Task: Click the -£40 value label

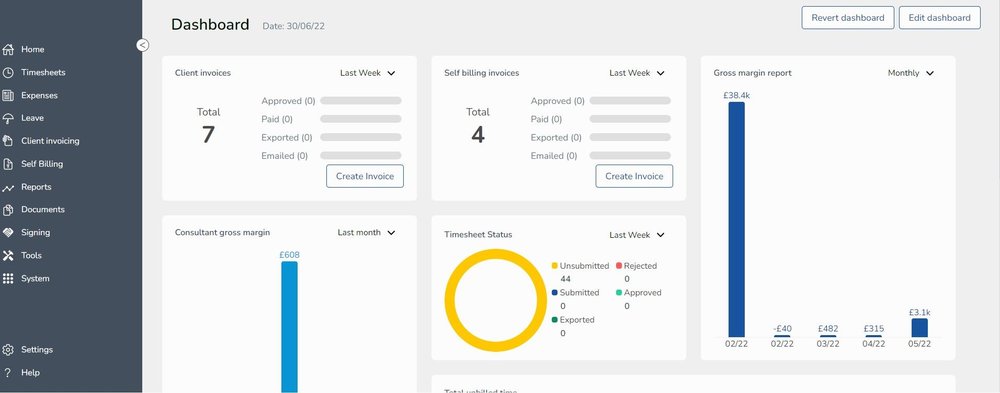Action: (x=783, y=329)
